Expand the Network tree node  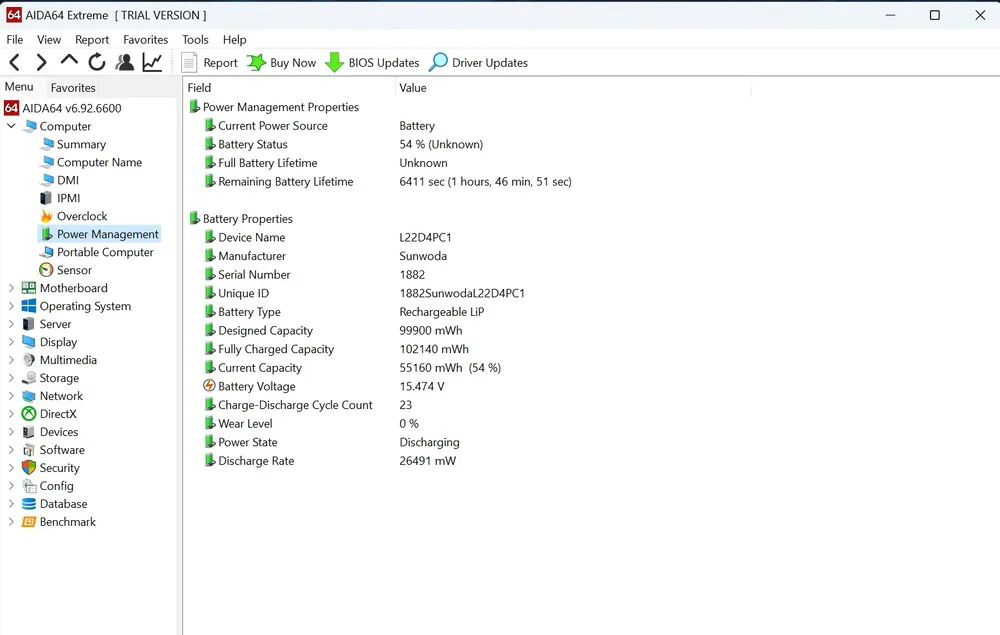[x=11, y=396]
